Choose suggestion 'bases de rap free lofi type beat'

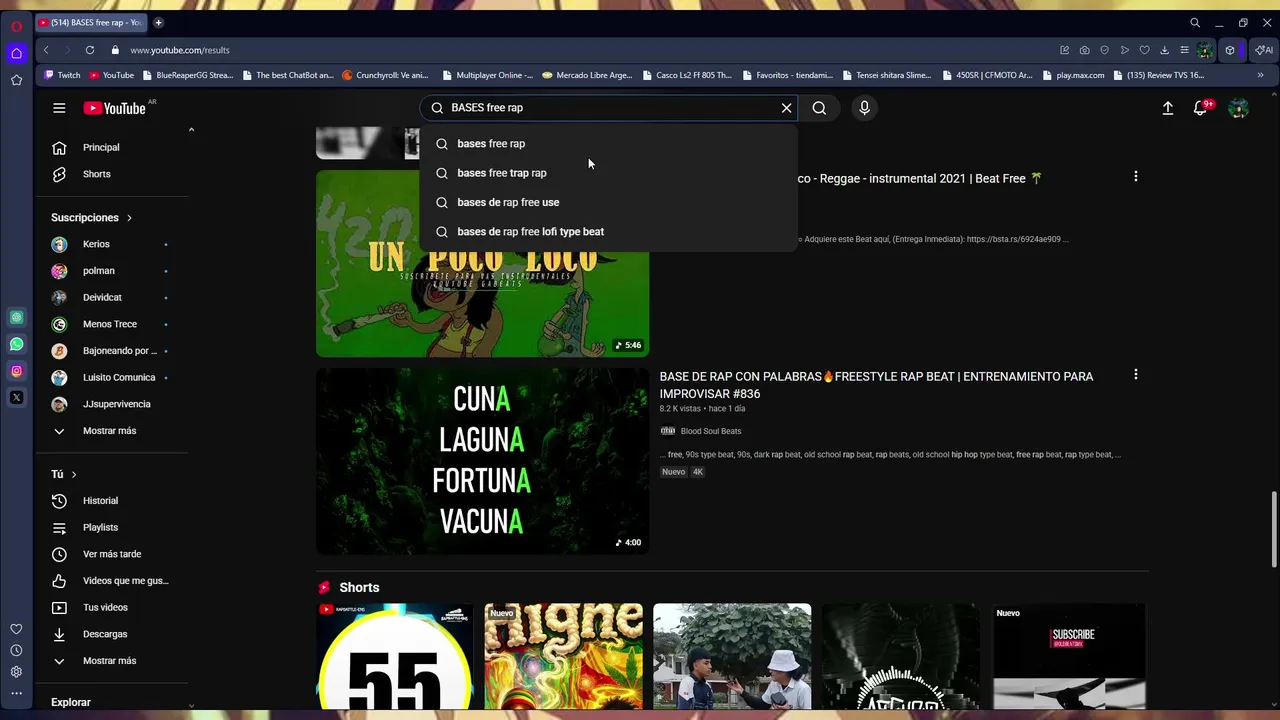pyautogui.click(x=608, y=231)
